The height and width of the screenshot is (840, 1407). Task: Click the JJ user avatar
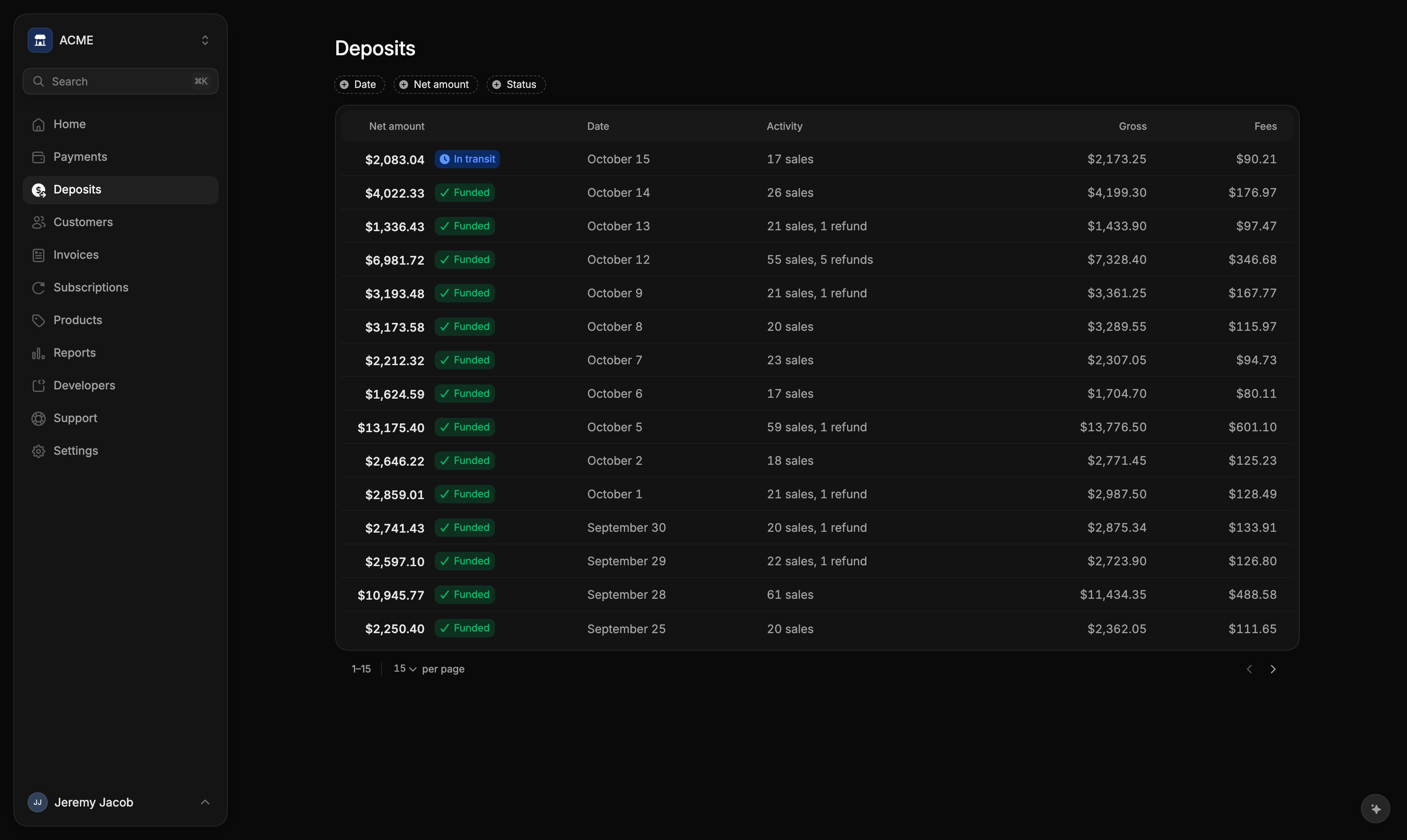click(37, 802)
